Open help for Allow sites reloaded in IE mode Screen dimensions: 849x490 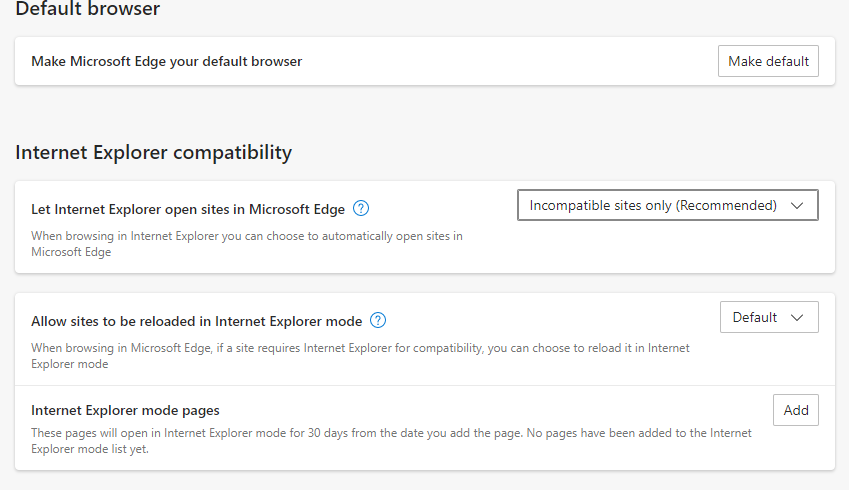[378, 321]
